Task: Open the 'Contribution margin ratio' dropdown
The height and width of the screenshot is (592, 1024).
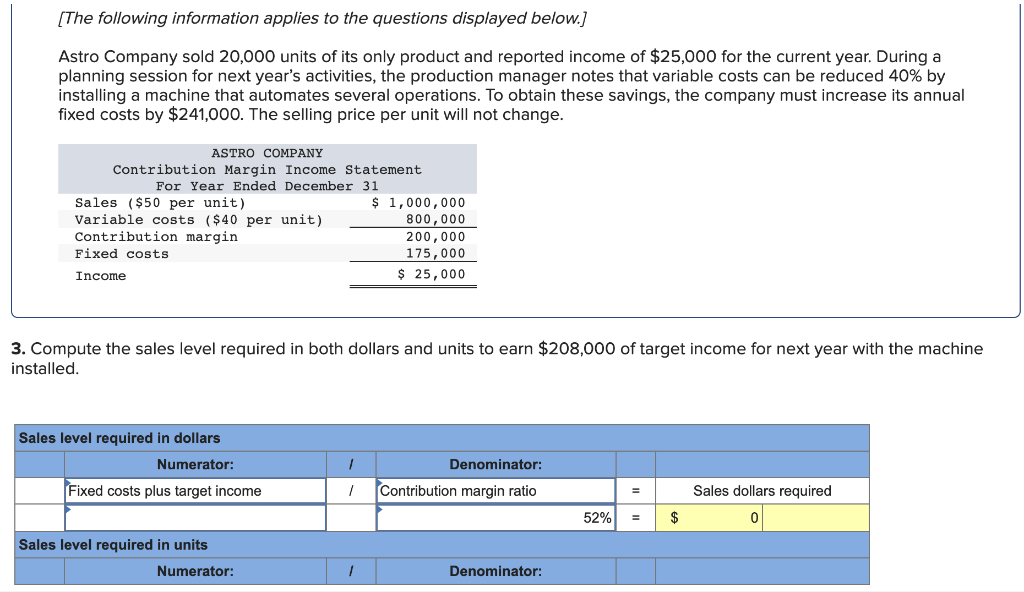Action: (x=496, y=491)
